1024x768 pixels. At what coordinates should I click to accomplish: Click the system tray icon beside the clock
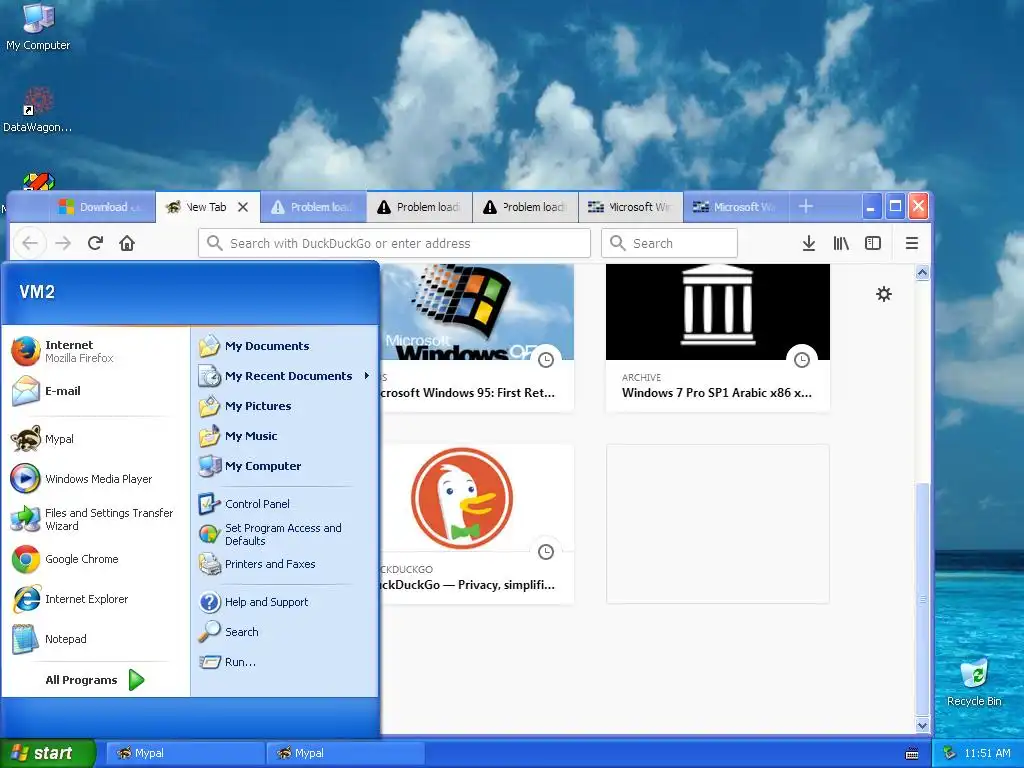coord(950,753)
